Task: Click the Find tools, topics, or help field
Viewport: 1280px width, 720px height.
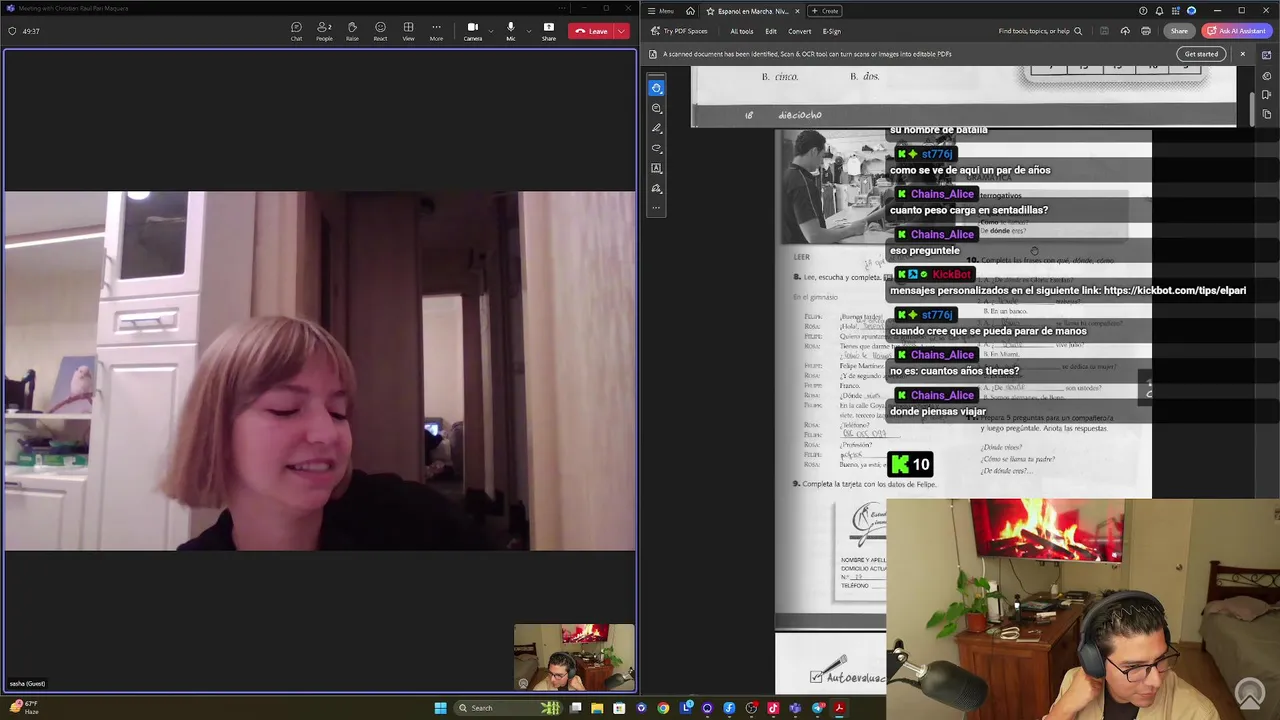Action: [x=1040, y=31]
